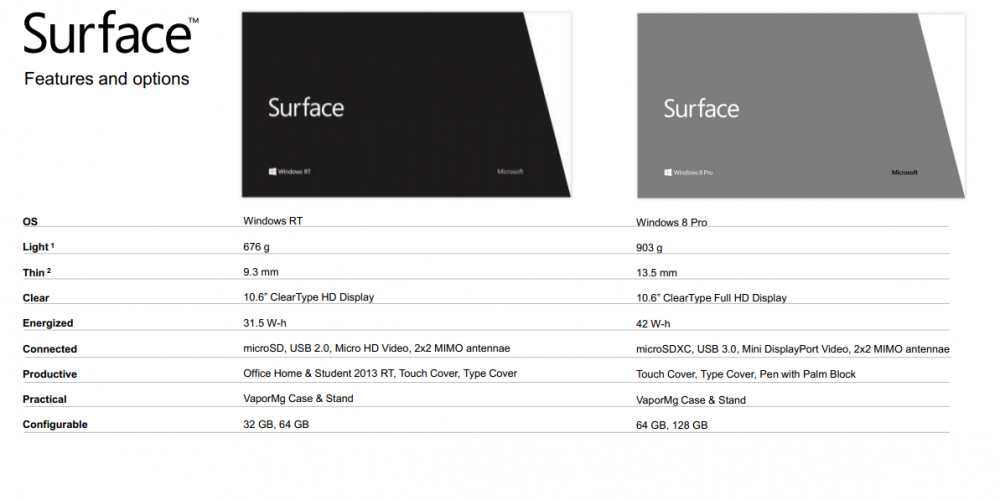Click the Microsoft label in the black thumbnail
Viewport: 1000px width, 500px height.
(x=510, y=172)
